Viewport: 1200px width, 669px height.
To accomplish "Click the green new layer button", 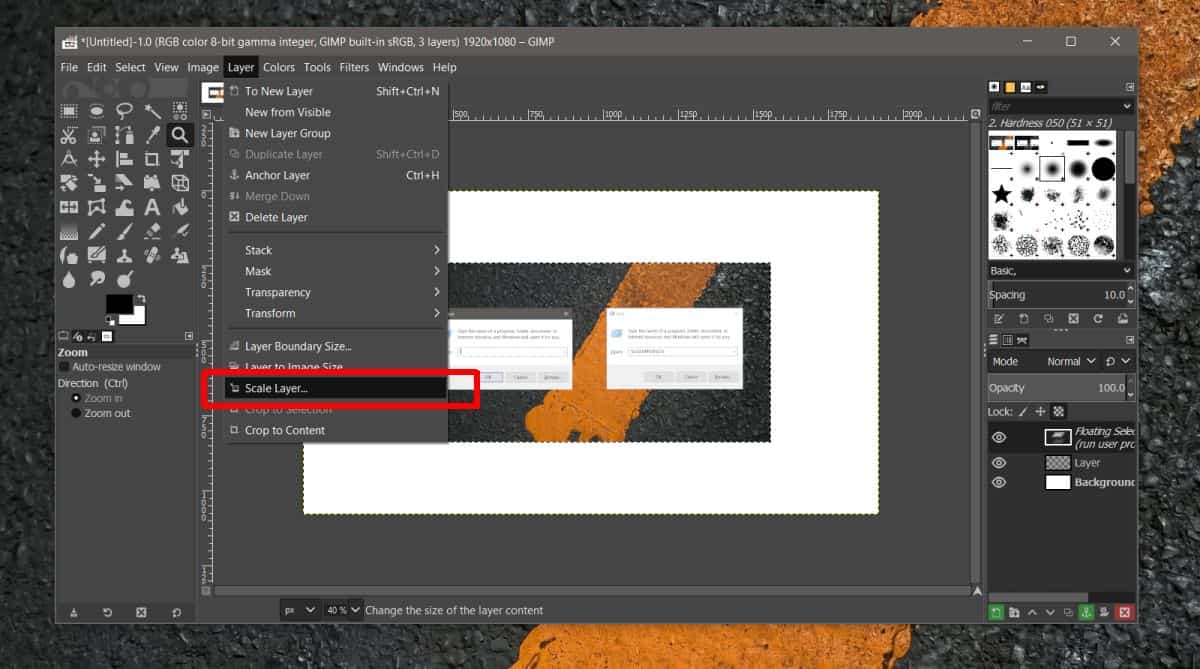I will 997,612.
